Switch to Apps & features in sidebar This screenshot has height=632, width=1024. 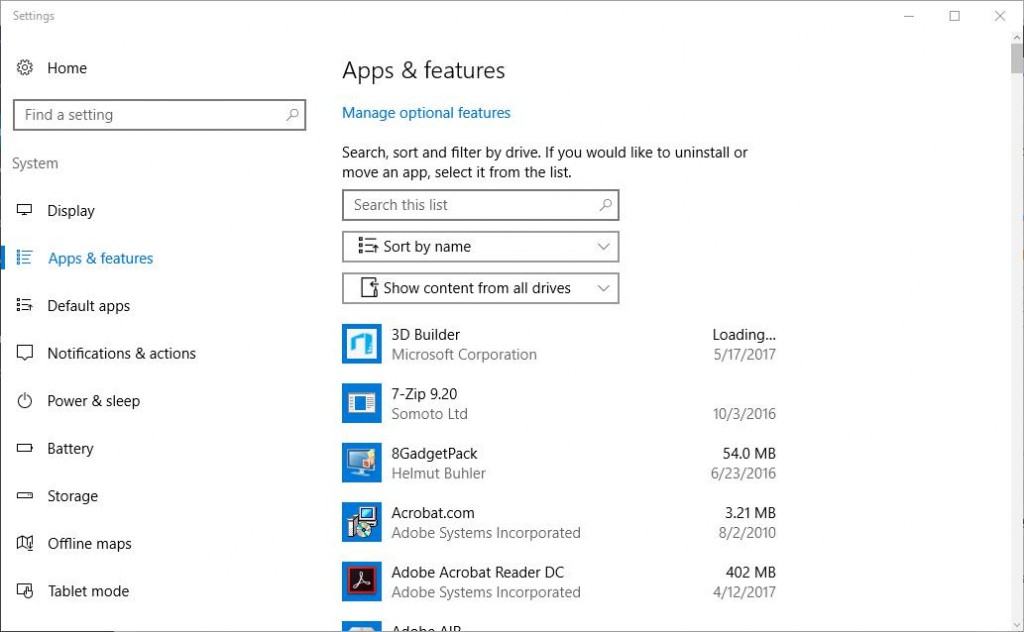100,258
